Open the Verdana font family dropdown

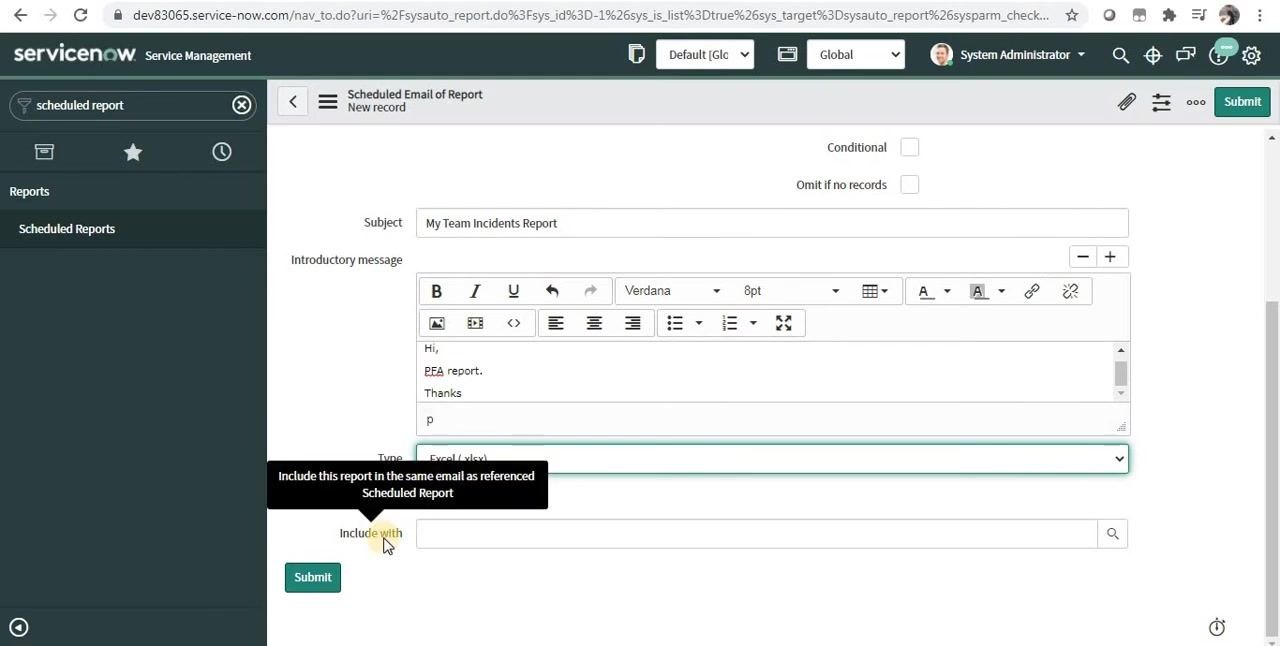[672, 291]
